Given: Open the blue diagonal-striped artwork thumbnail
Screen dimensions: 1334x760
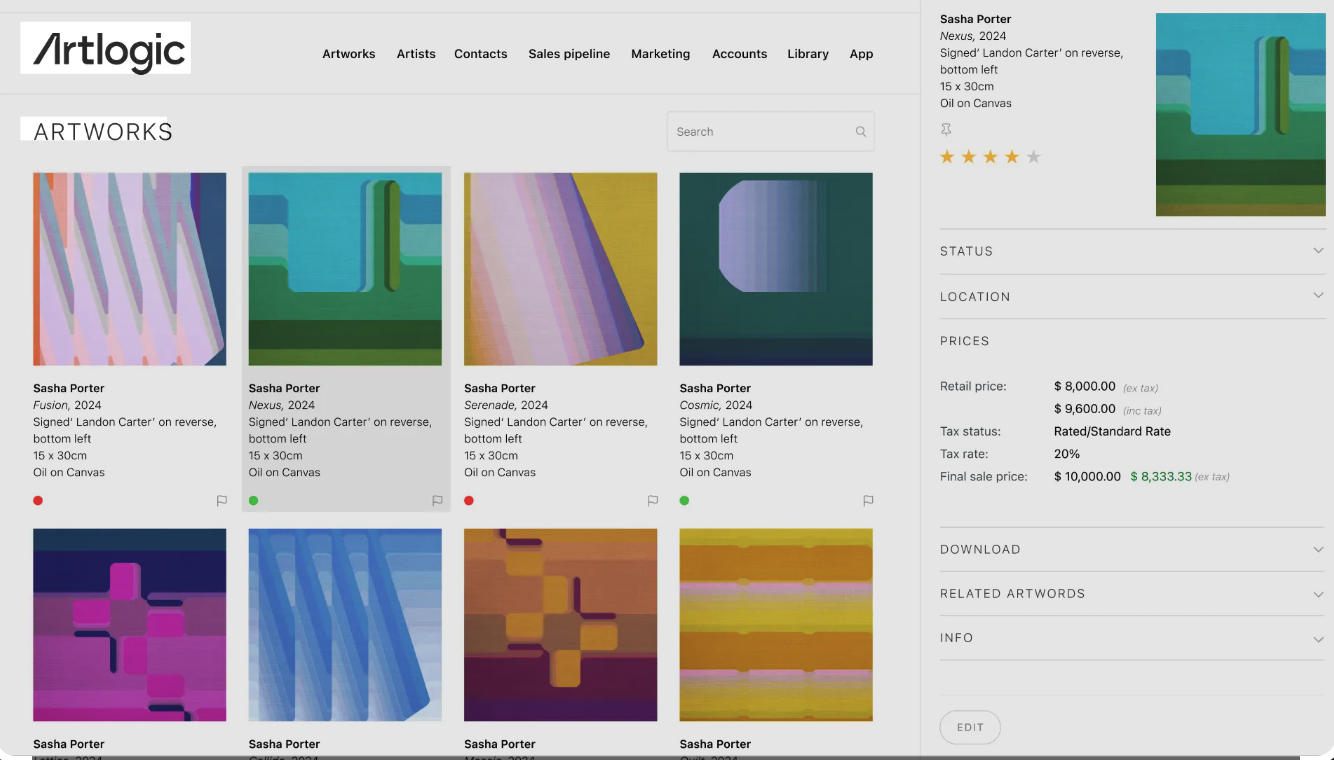Looking at the screenshot, I should pyautogui.click(x=345, y=625).
